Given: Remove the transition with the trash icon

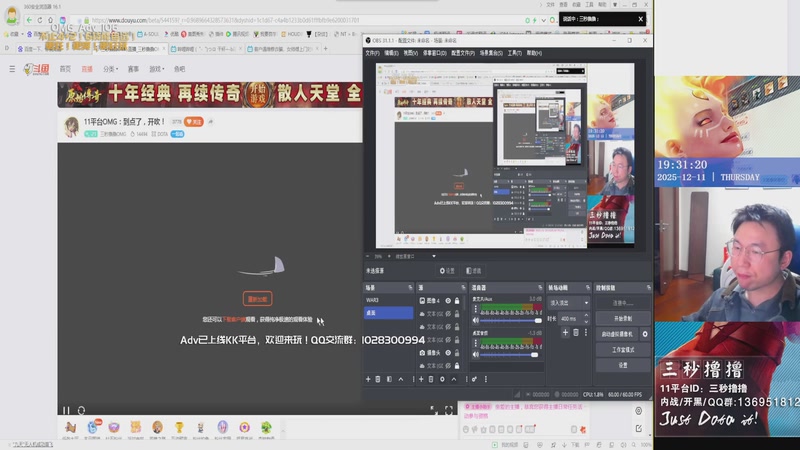Looking at the screenshot, I should click(x=576, y=333).
